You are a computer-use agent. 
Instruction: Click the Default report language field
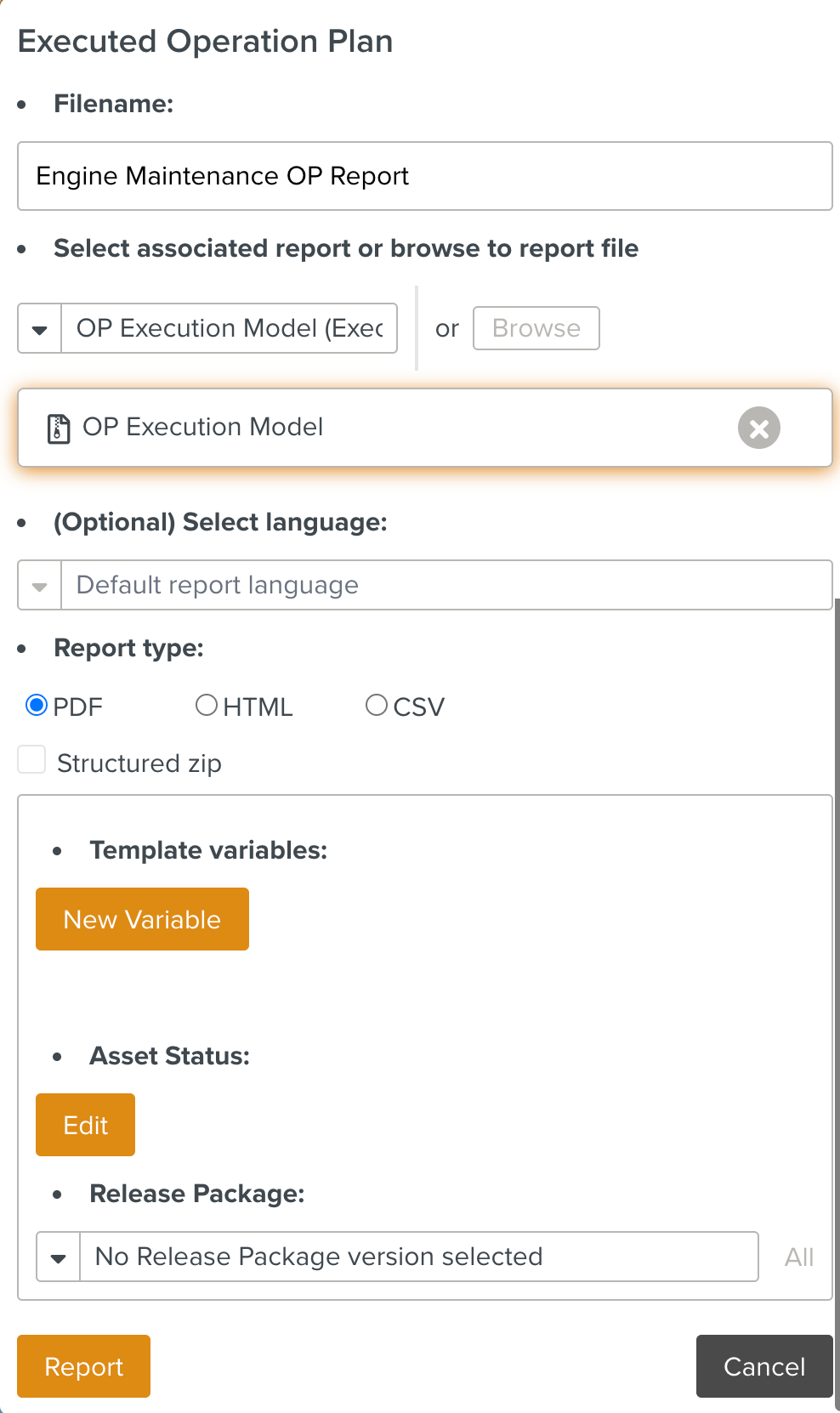tap(446, 586)
